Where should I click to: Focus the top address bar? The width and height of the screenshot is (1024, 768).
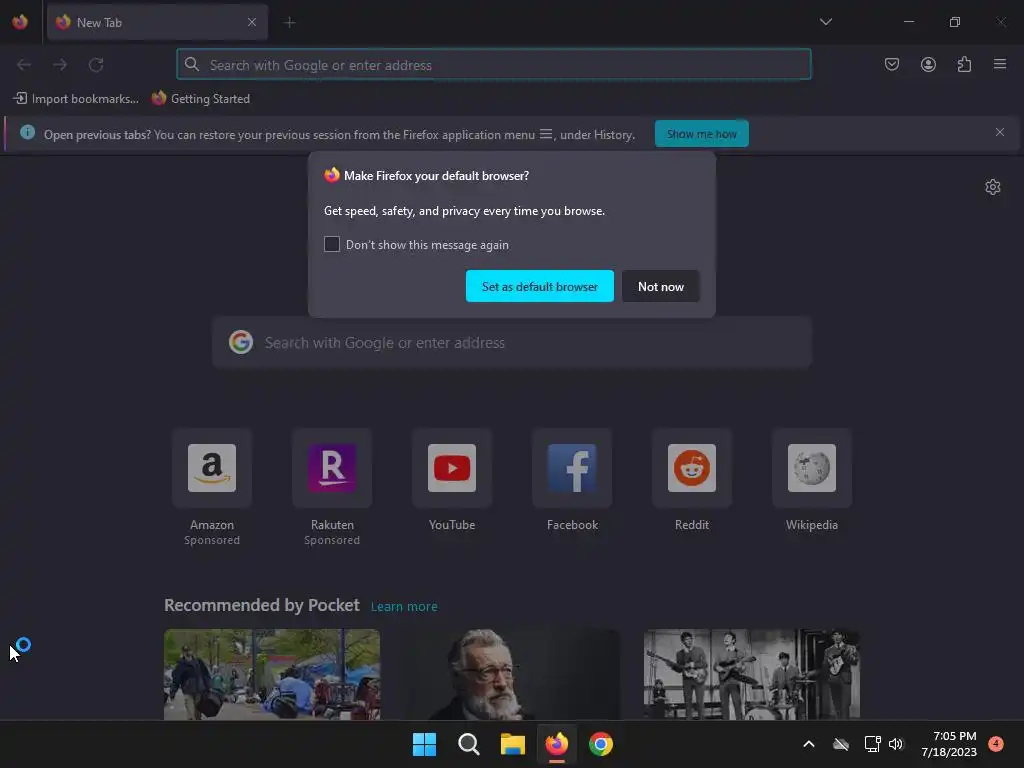pyautogui.click(x=494, y=65)
